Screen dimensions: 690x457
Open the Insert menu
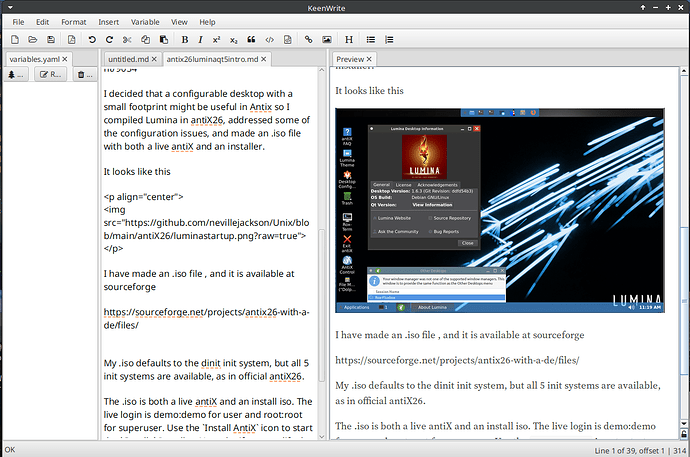tap(108, 22)
